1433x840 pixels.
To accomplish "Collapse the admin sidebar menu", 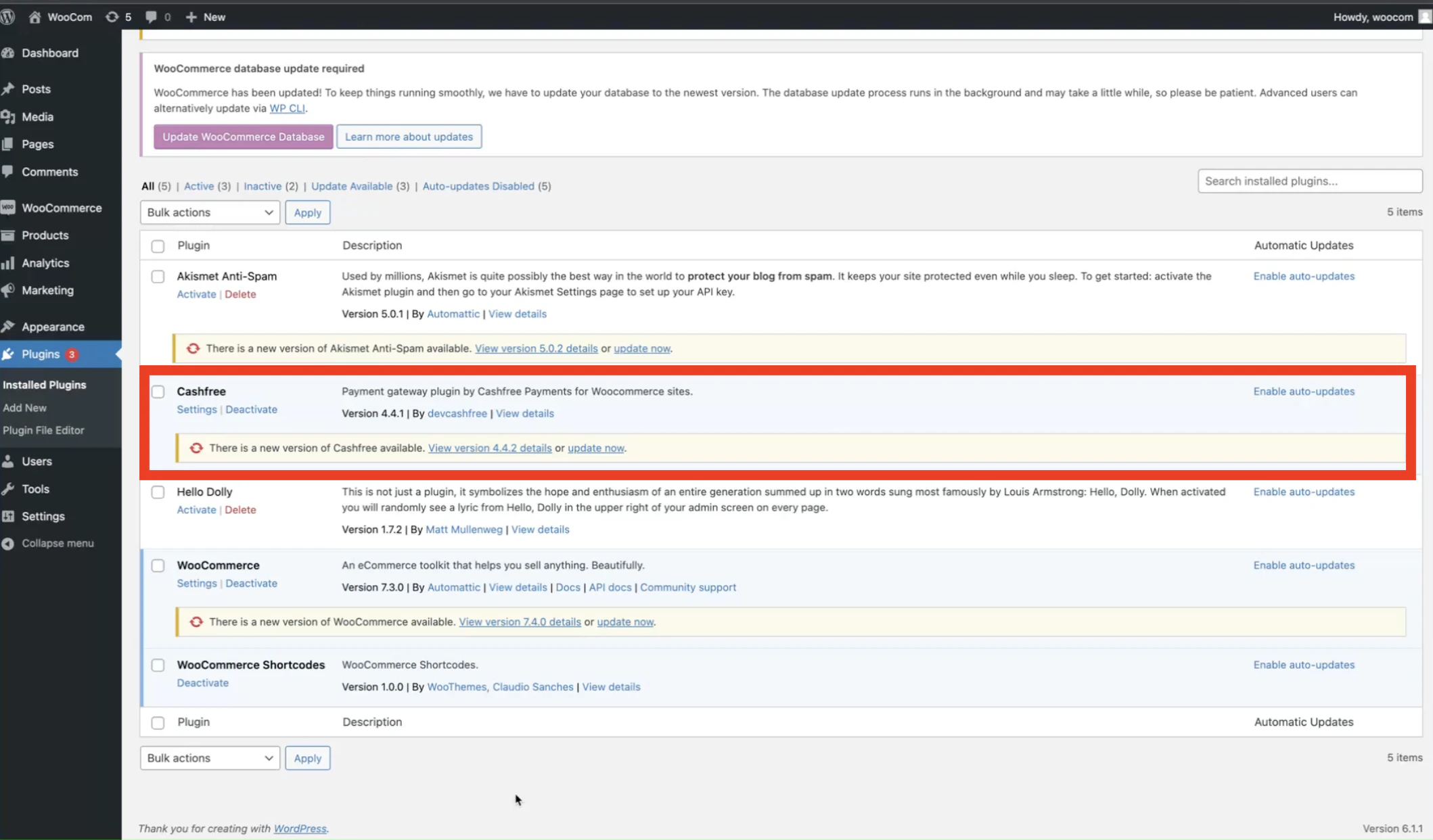I will (8, 542).
